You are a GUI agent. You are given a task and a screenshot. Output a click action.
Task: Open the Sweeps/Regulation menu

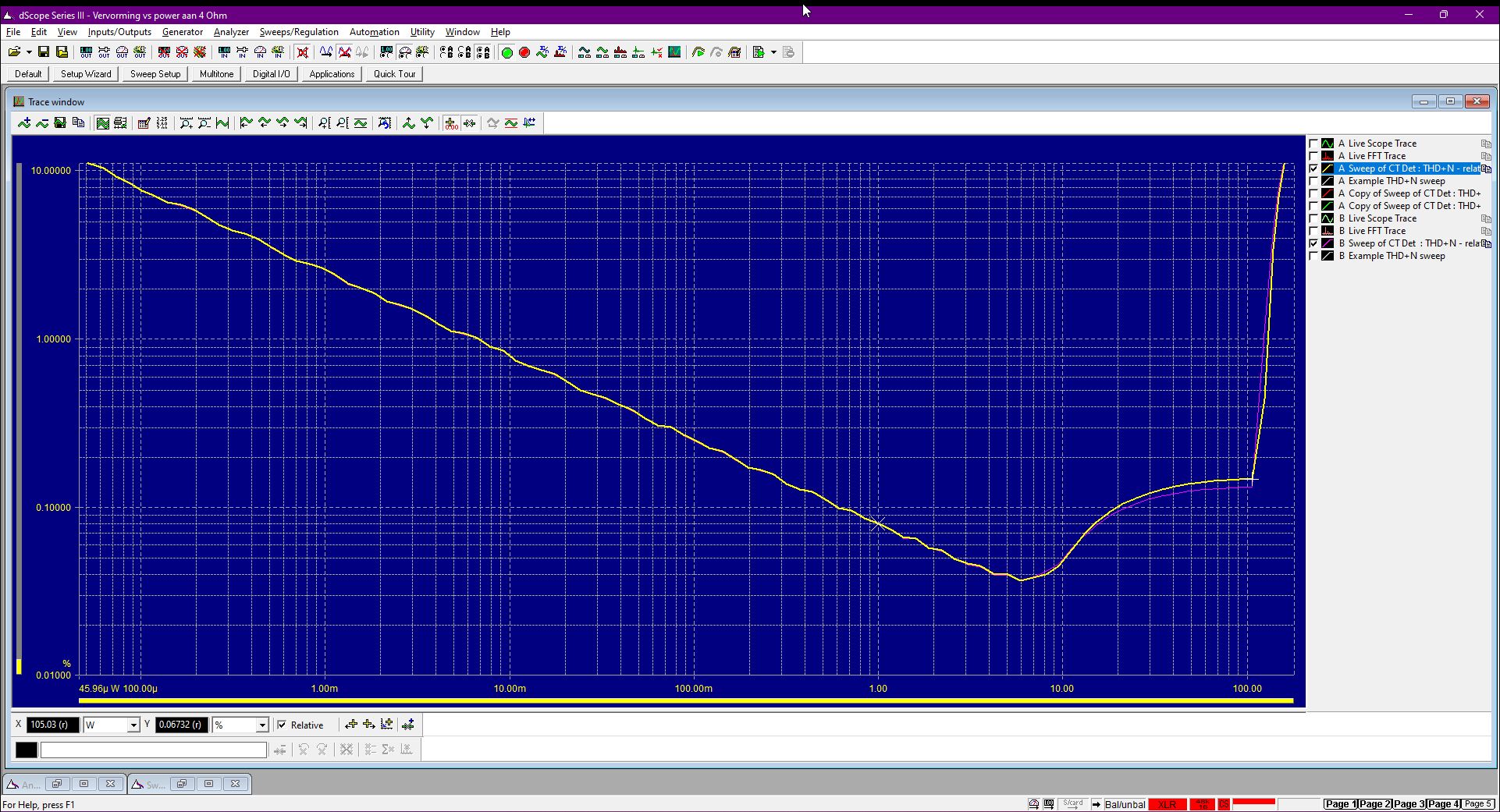tap(299, 32)
